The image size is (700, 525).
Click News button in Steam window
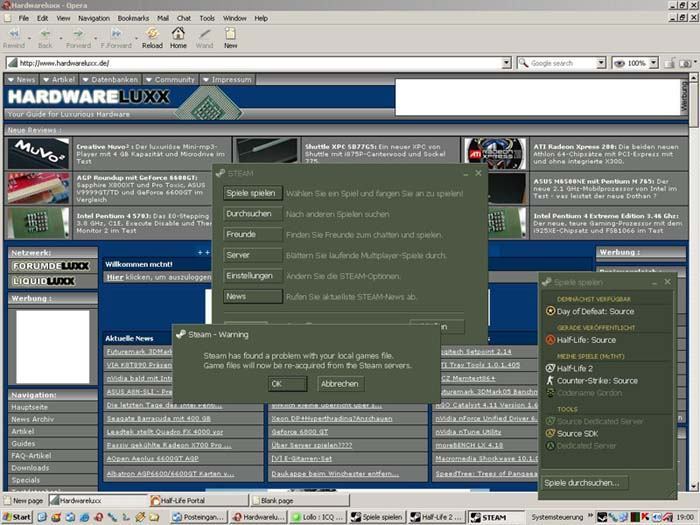(253, 296)
